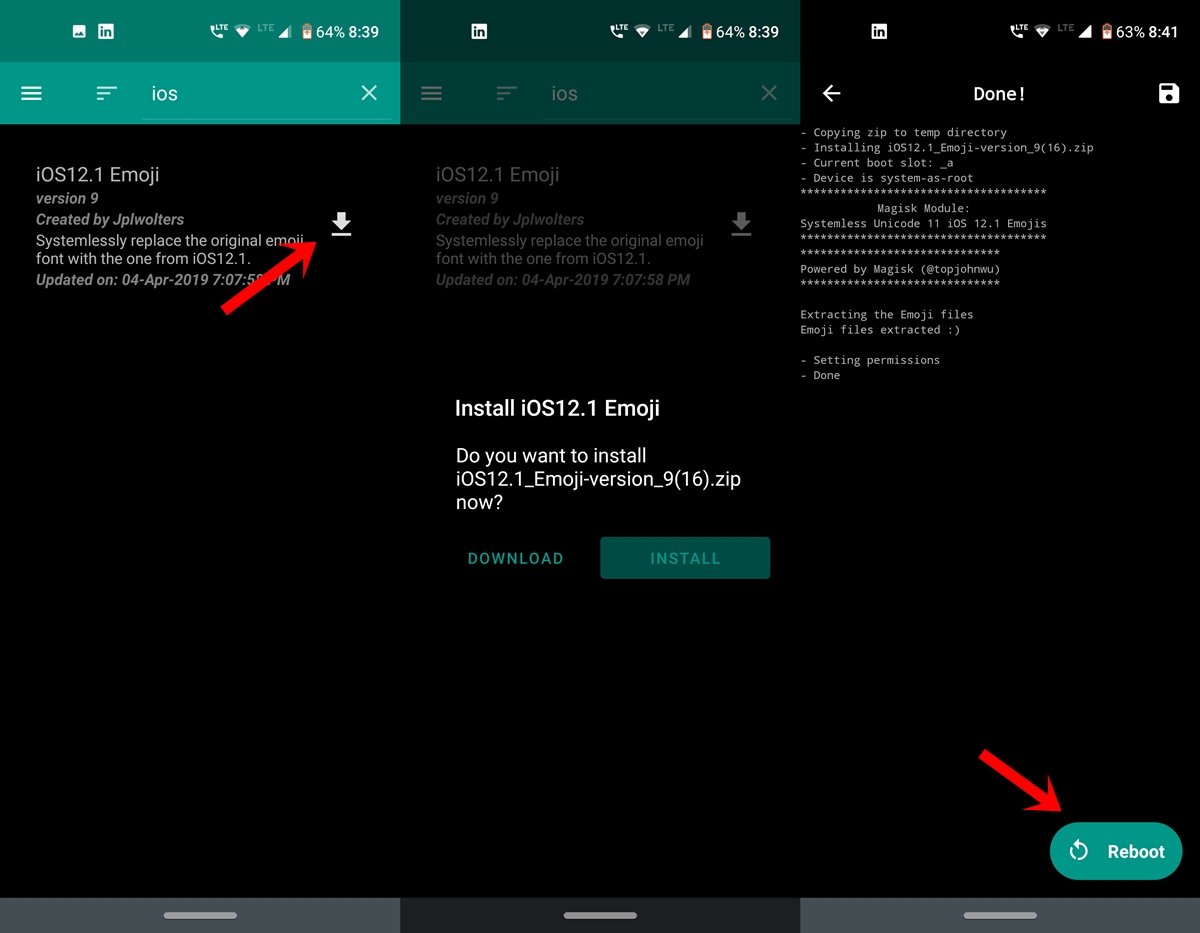The height and width of the screenshot is (933, 1200).
Task: Tap Wi-Fi icon in left status bar
Action: 242,32
